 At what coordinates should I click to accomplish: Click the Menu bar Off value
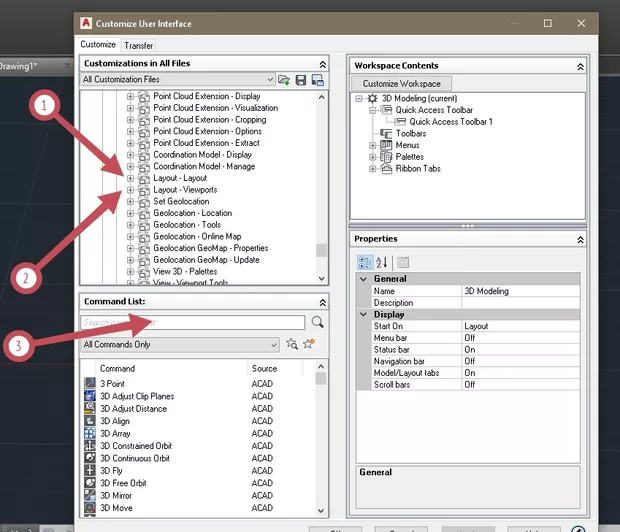(520, 338)
